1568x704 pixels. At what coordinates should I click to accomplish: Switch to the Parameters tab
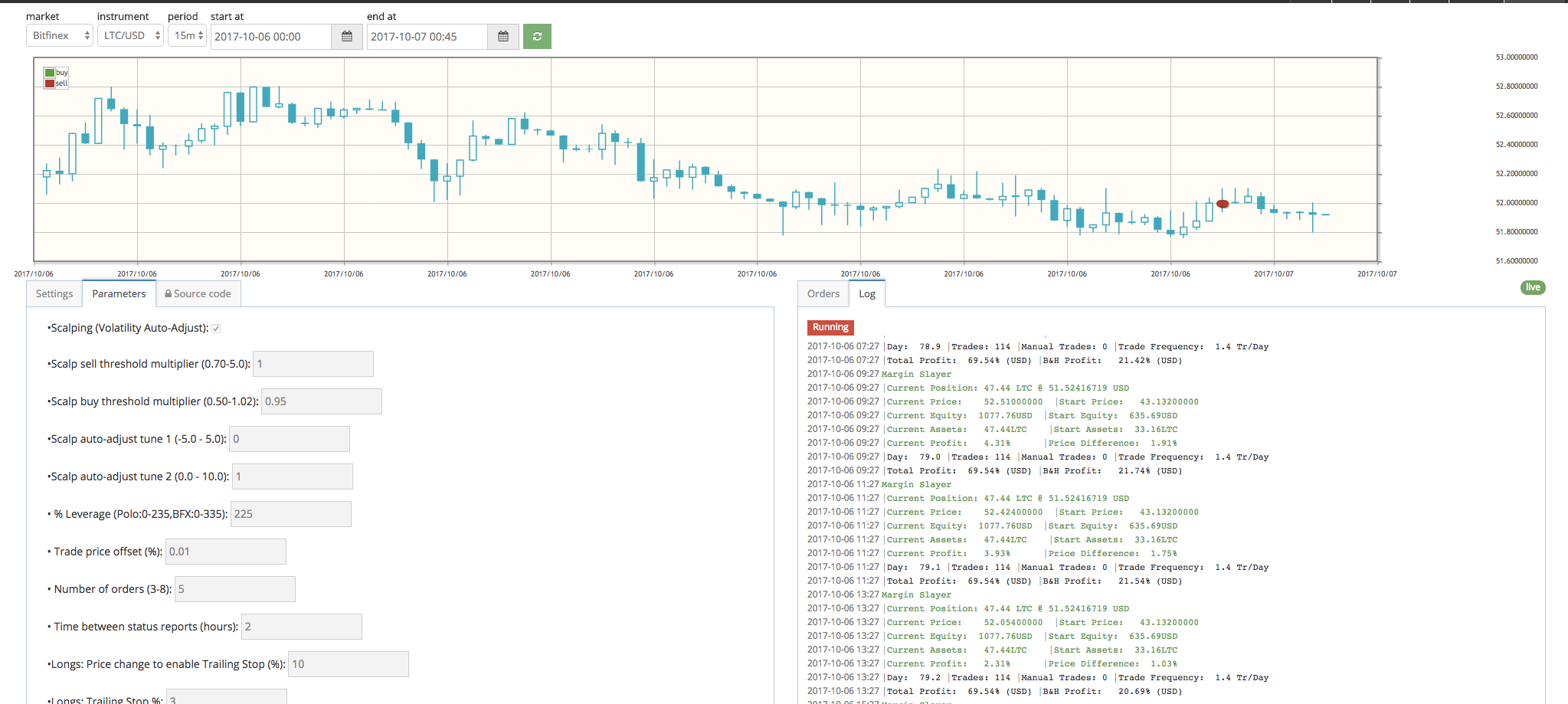(x=119, y=294)
